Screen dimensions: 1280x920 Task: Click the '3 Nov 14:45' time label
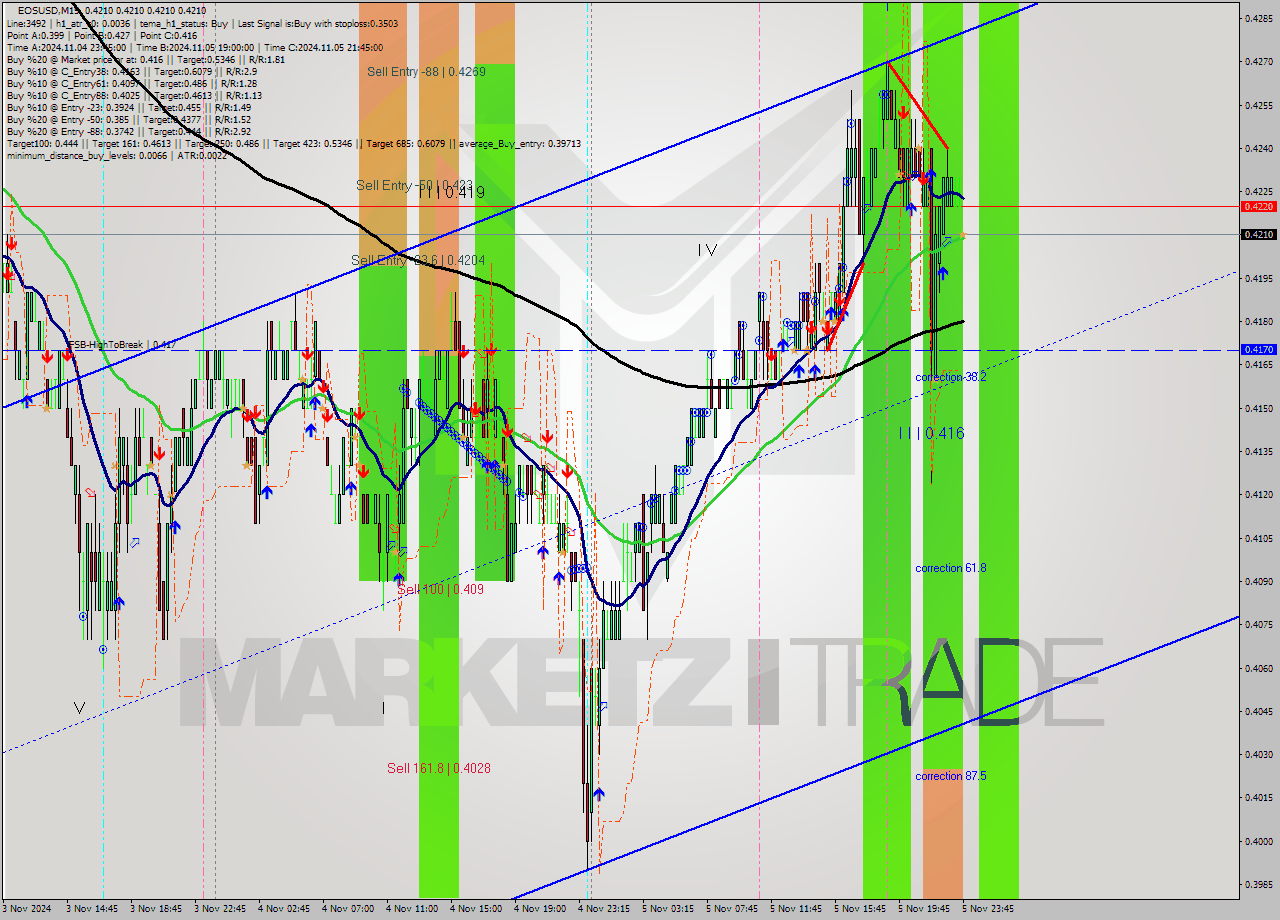click(92, 909)
